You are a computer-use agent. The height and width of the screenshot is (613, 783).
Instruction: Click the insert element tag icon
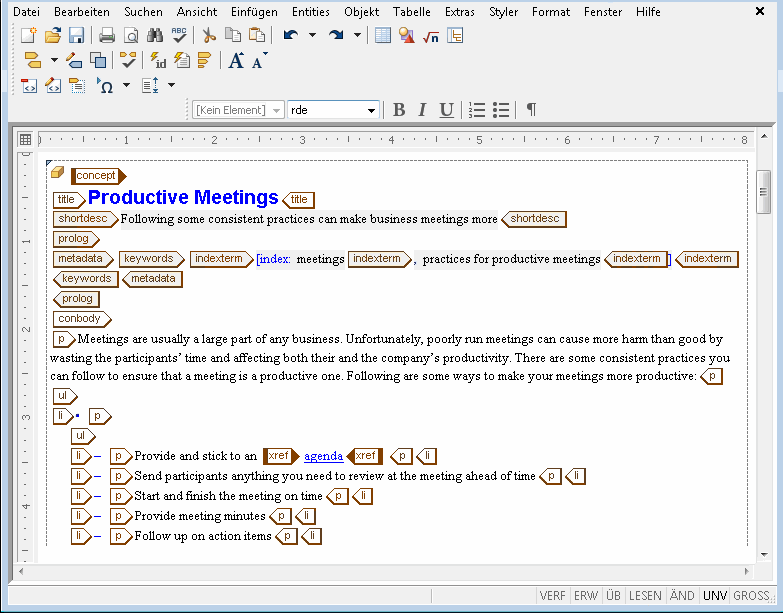click(32, 60)
